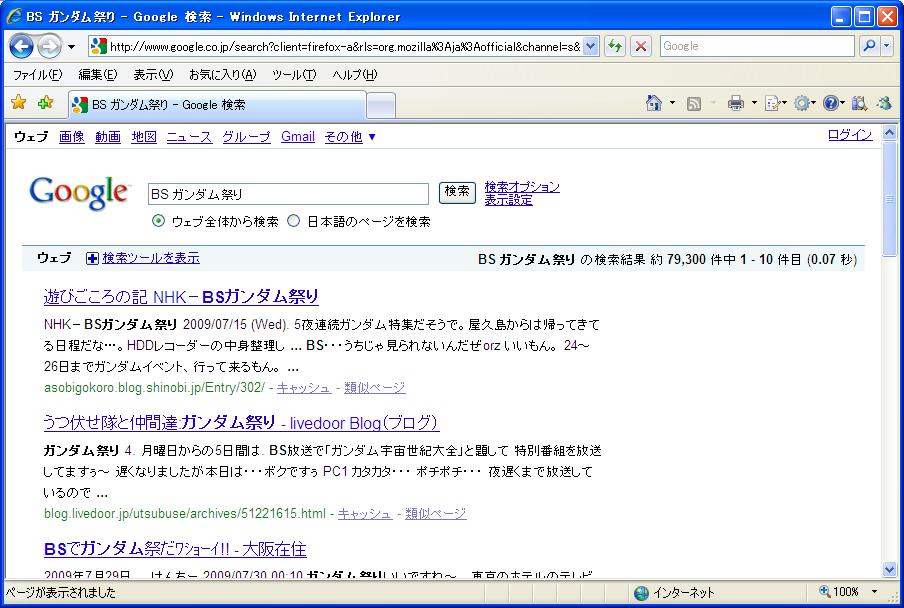
Task: Open the Tools gear icon menu
Action: (804, 104)
